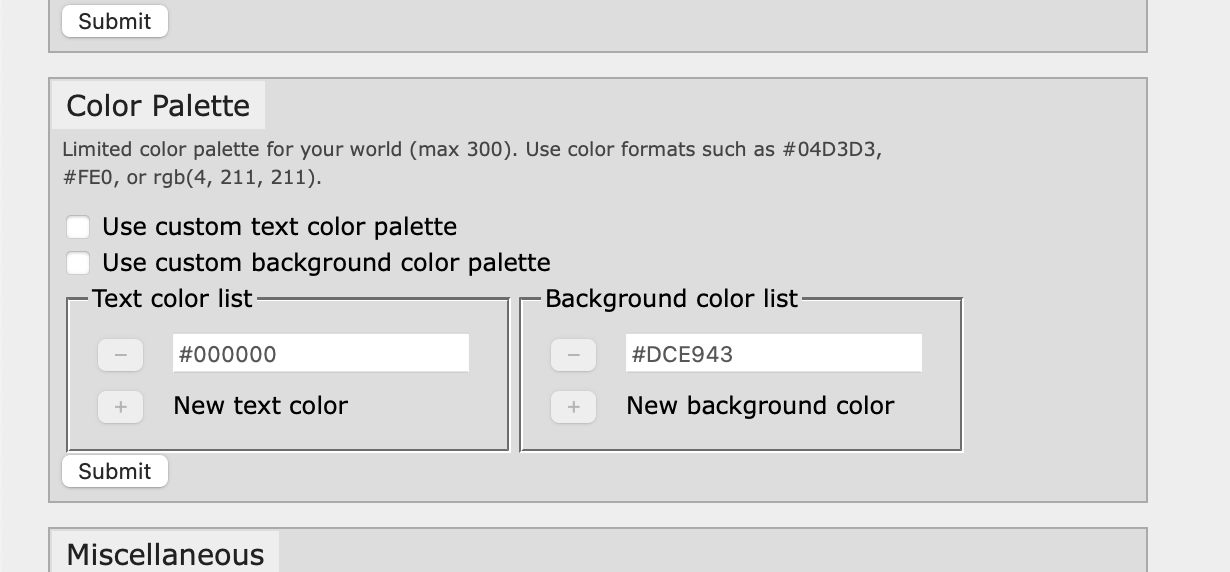Image resolution: width=1230 pixels, height=572 pixels.
Task: Enable the custom text color palette checkbox
Action: 78,227
